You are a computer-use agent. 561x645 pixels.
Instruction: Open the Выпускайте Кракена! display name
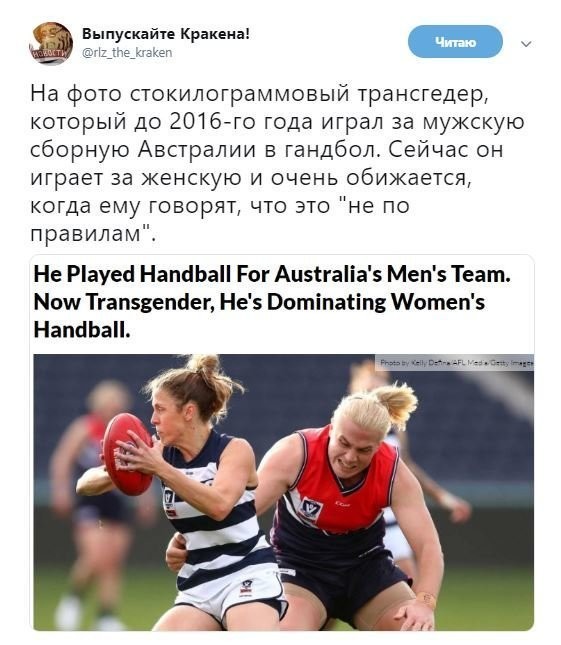[166, 33]
